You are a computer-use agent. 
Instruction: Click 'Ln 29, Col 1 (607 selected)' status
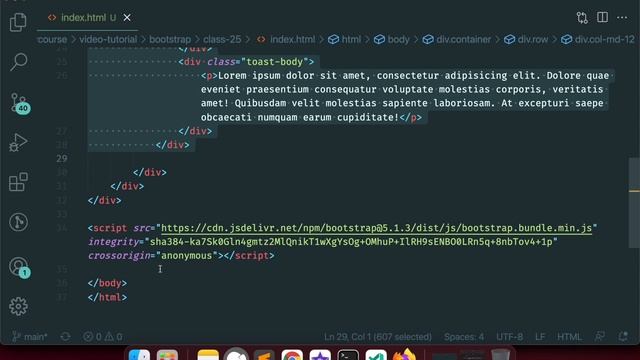click(378, 337)
